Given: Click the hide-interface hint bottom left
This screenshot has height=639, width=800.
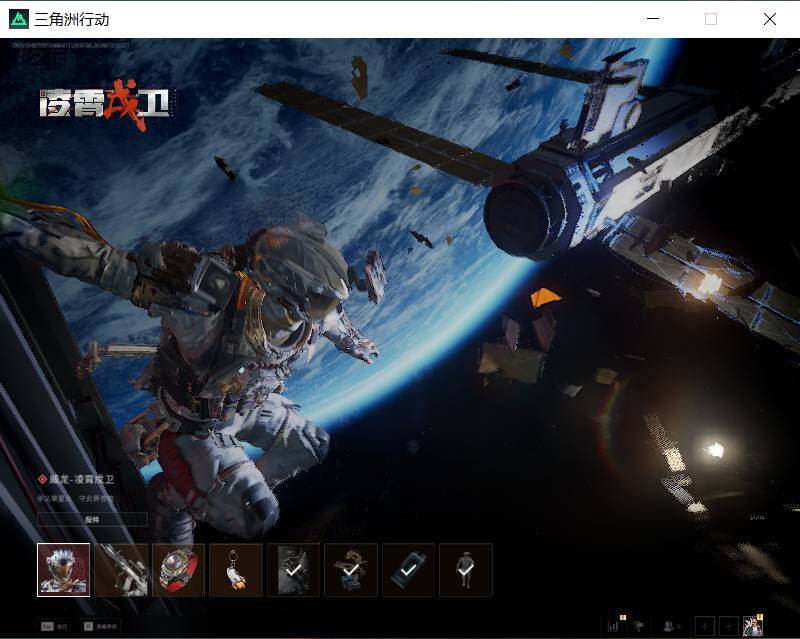Looking at the screenshot, I should click(101, 626).
